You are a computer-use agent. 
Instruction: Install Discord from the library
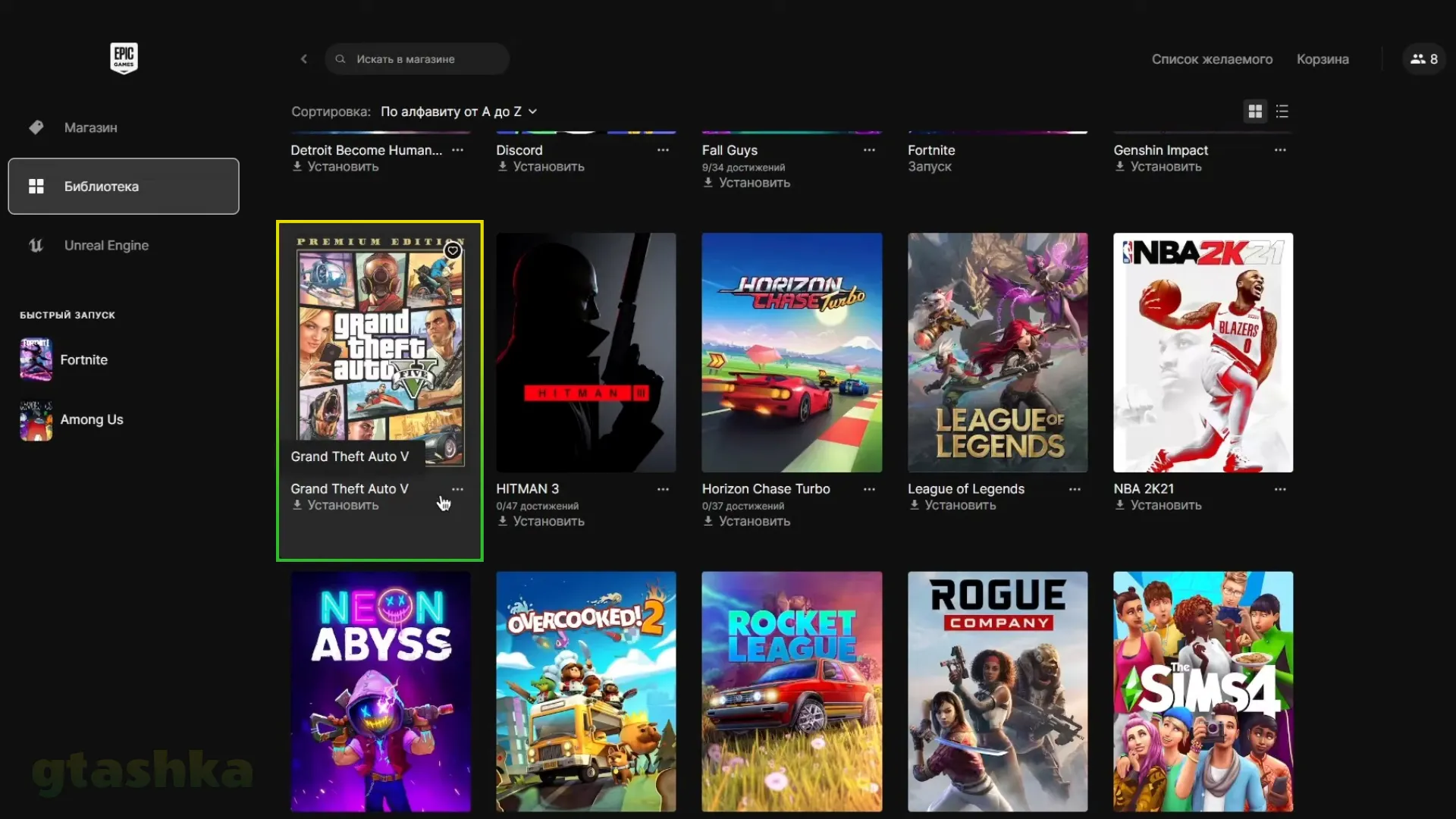tap(541, 166)
